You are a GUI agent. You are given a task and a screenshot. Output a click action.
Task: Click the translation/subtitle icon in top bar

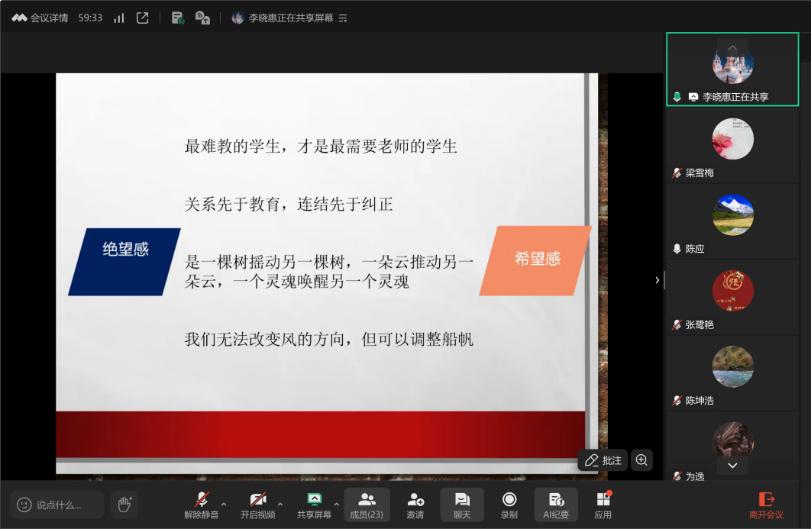click(x=202, y=18)
